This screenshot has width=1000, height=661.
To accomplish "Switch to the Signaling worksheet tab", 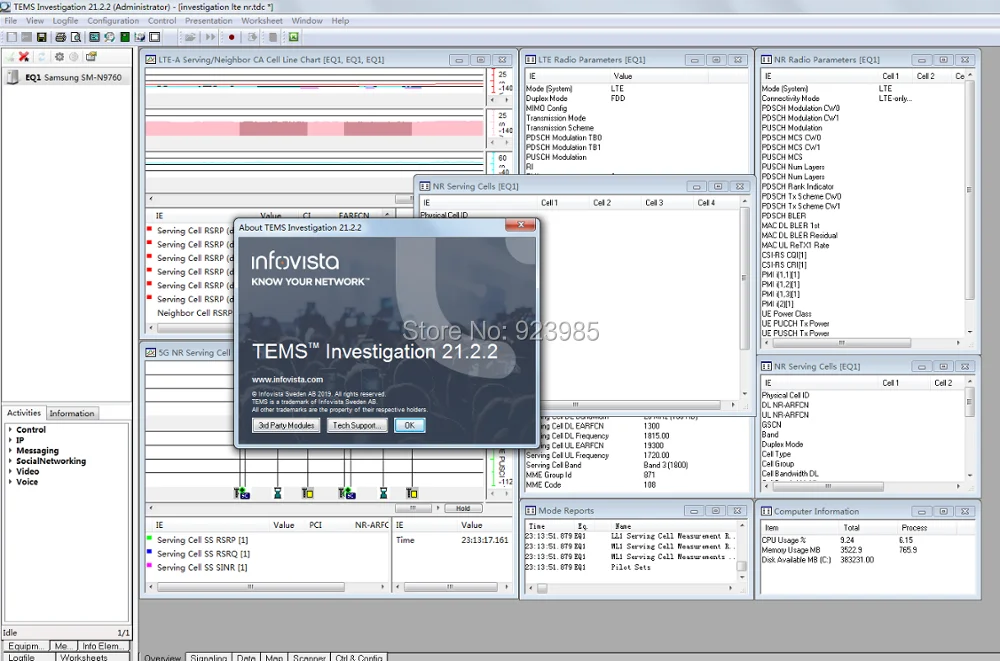I will [x=209, y=657].
